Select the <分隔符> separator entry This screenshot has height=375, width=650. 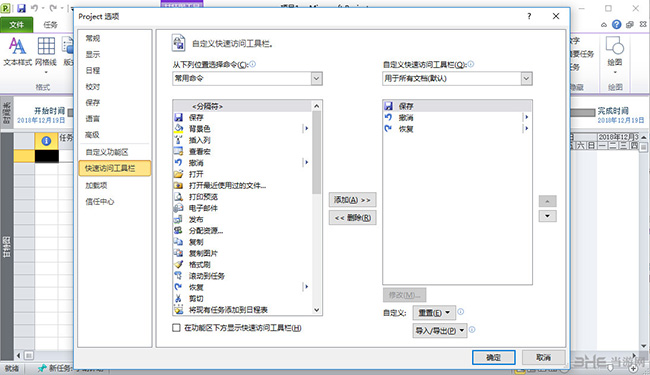(x=242, y=106)
